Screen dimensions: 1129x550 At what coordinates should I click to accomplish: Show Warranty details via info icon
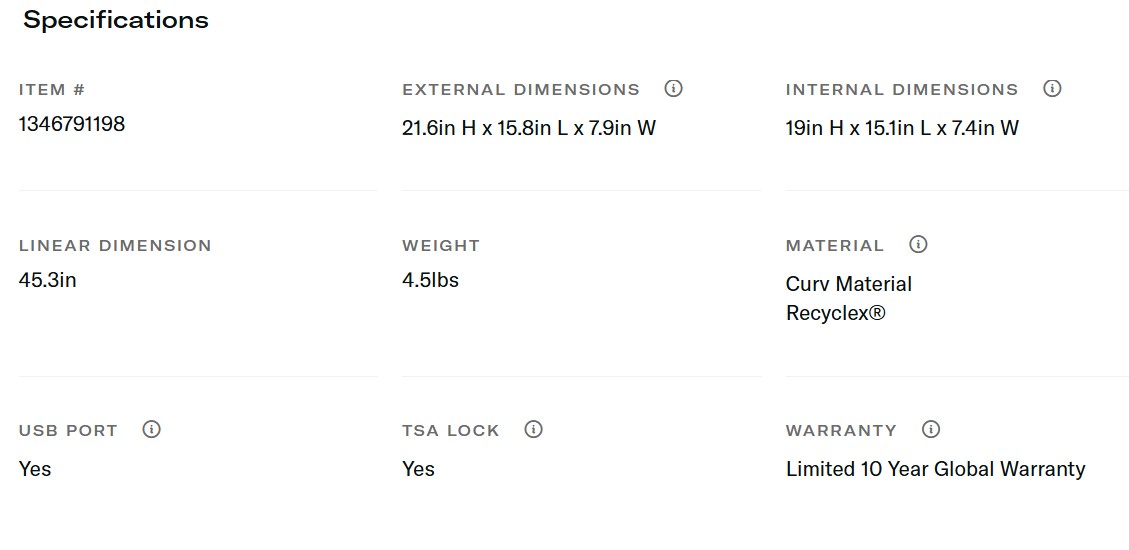pos(931,430)
